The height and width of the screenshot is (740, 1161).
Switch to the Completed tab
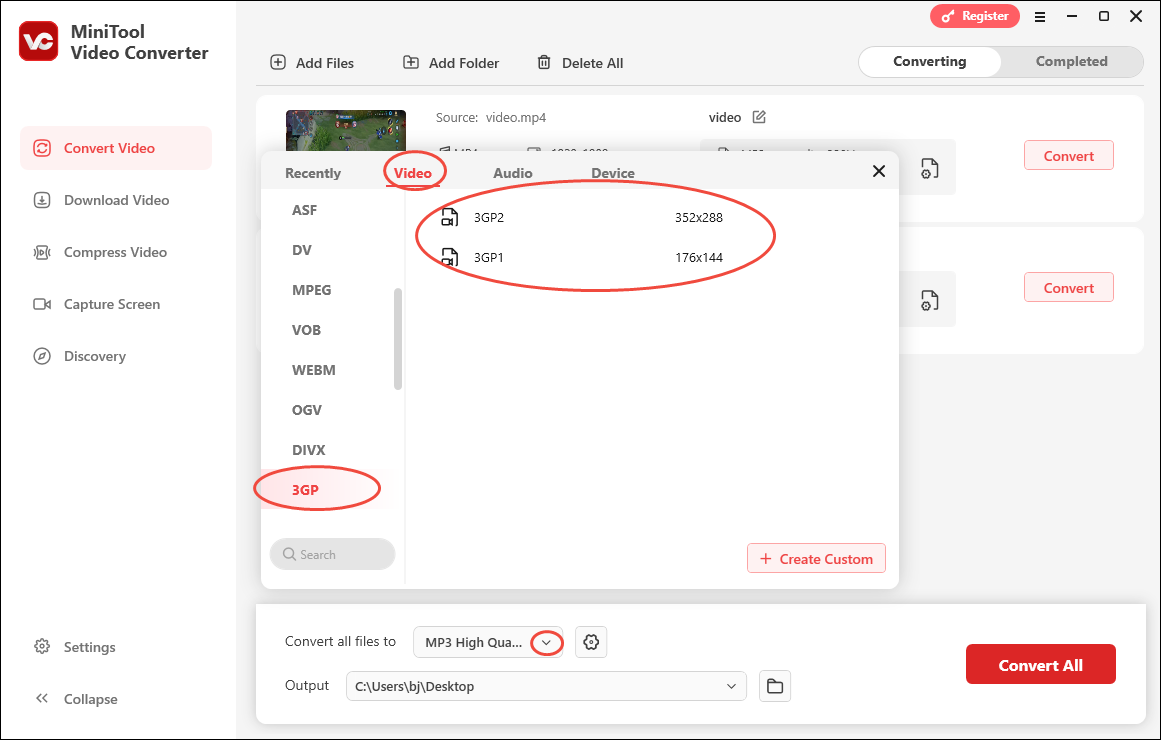click(1071, 61)
